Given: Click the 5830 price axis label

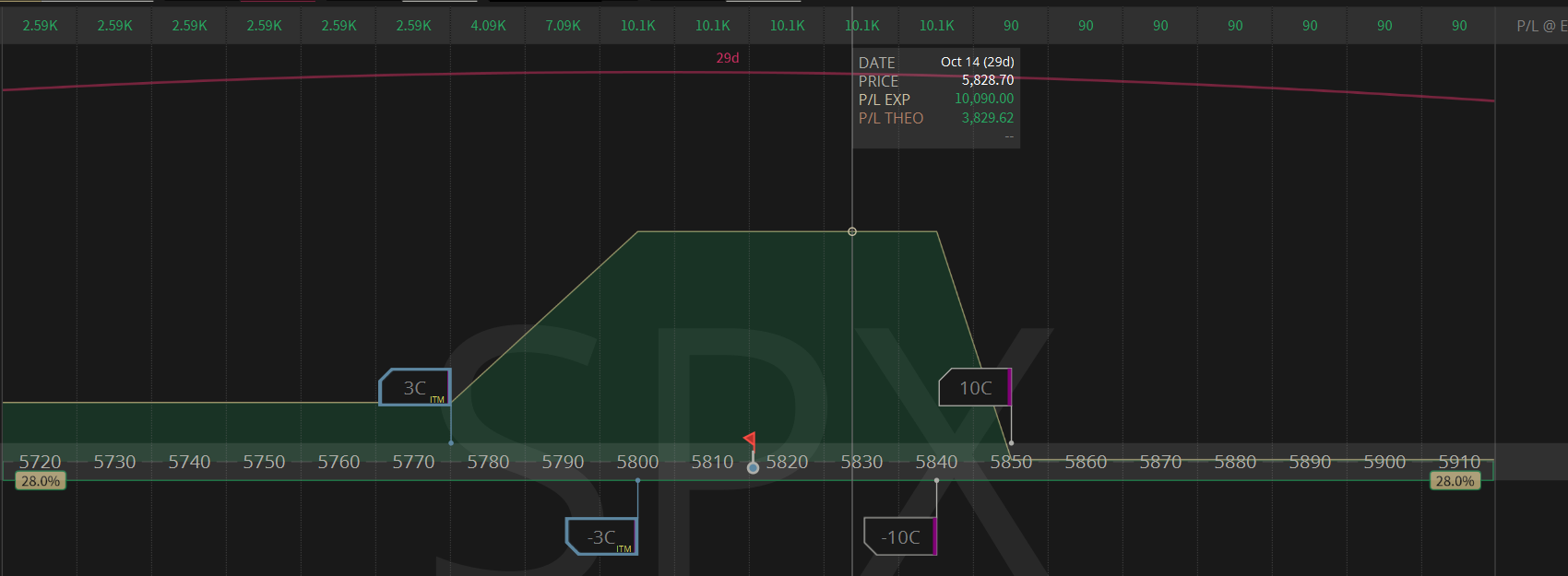Looking at the screenshot, I should click(861, 462).
